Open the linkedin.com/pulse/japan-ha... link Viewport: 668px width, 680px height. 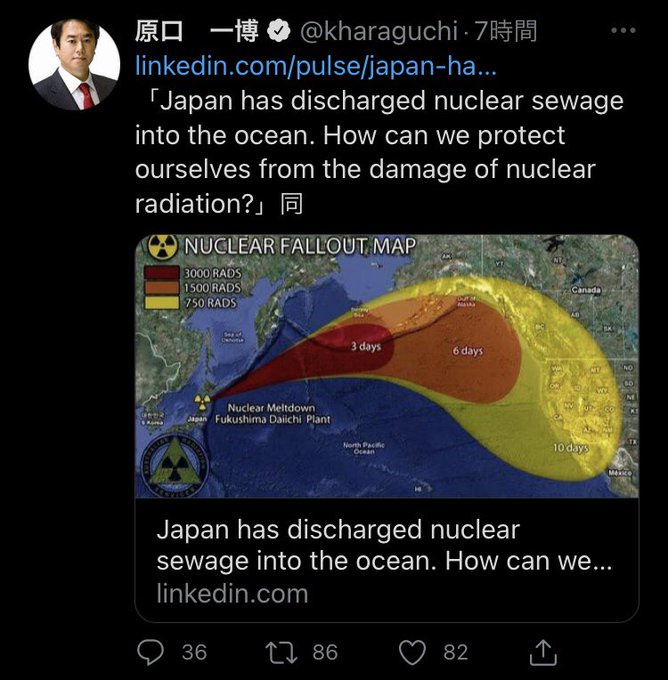pos(316,66)
